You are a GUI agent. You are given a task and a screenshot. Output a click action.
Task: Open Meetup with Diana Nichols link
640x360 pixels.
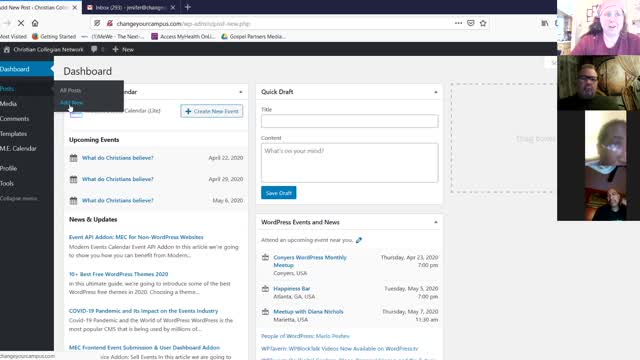pos(308,312)
